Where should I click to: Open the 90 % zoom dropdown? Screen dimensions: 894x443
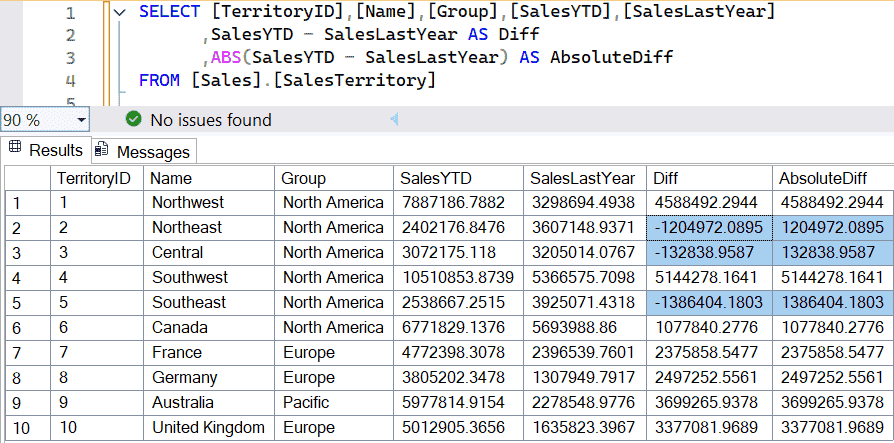click(82, 120)
